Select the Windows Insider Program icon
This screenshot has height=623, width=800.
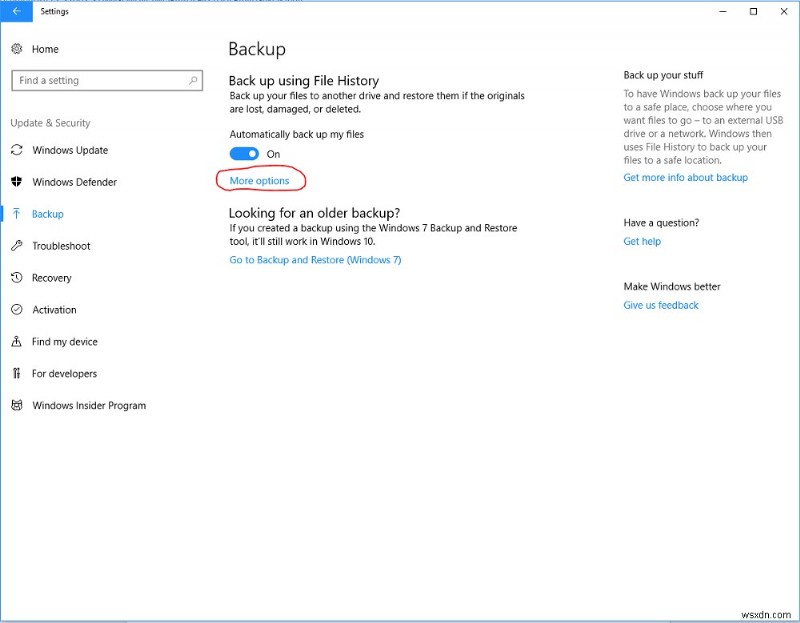click(16, 405)
